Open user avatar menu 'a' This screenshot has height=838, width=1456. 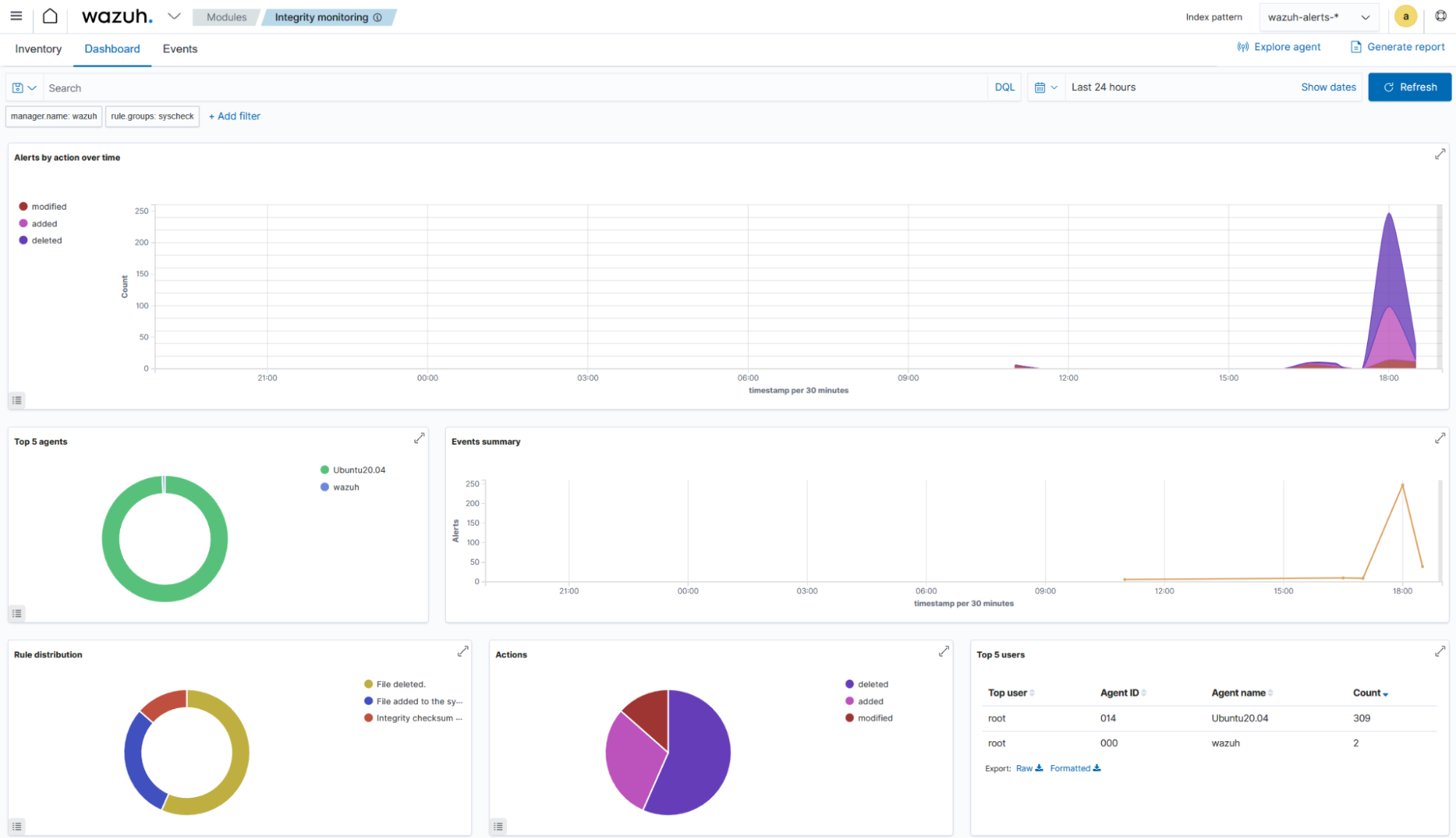pos(1406,17)
